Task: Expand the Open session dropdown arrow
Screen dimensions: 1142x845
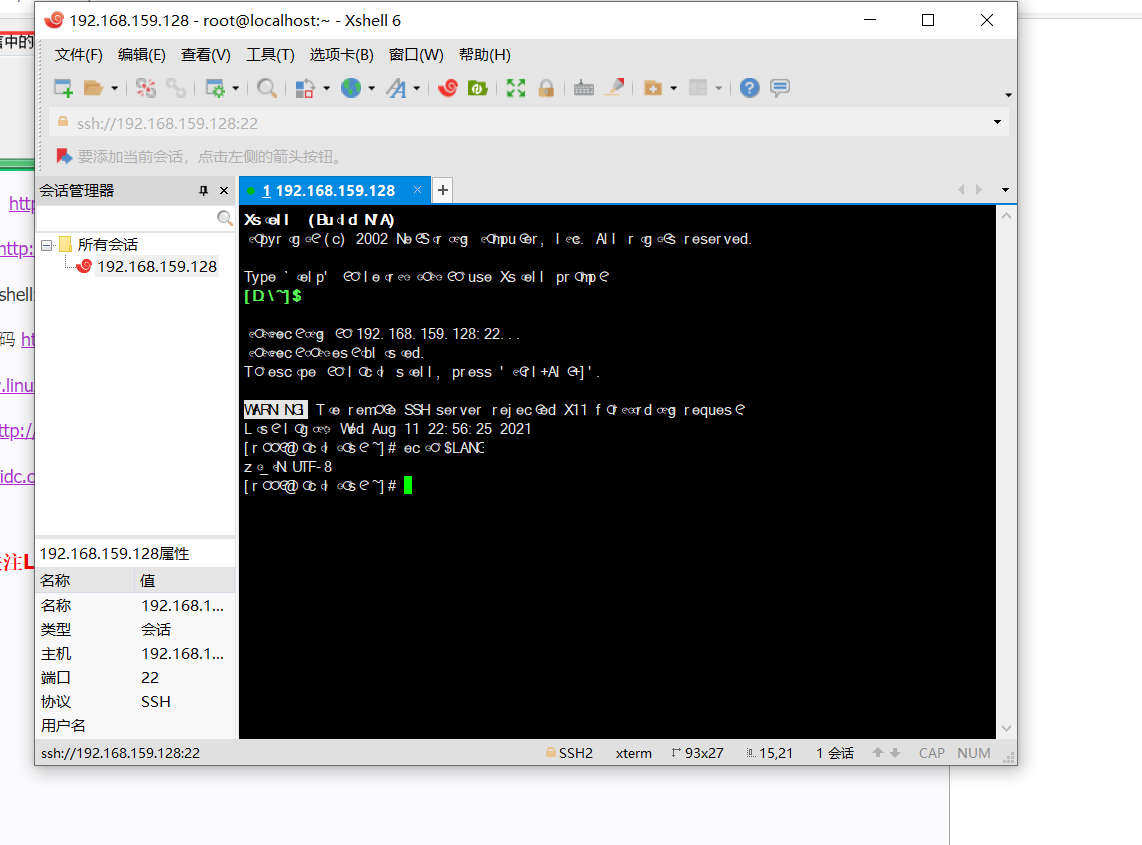Action: (x=114, y=89)
